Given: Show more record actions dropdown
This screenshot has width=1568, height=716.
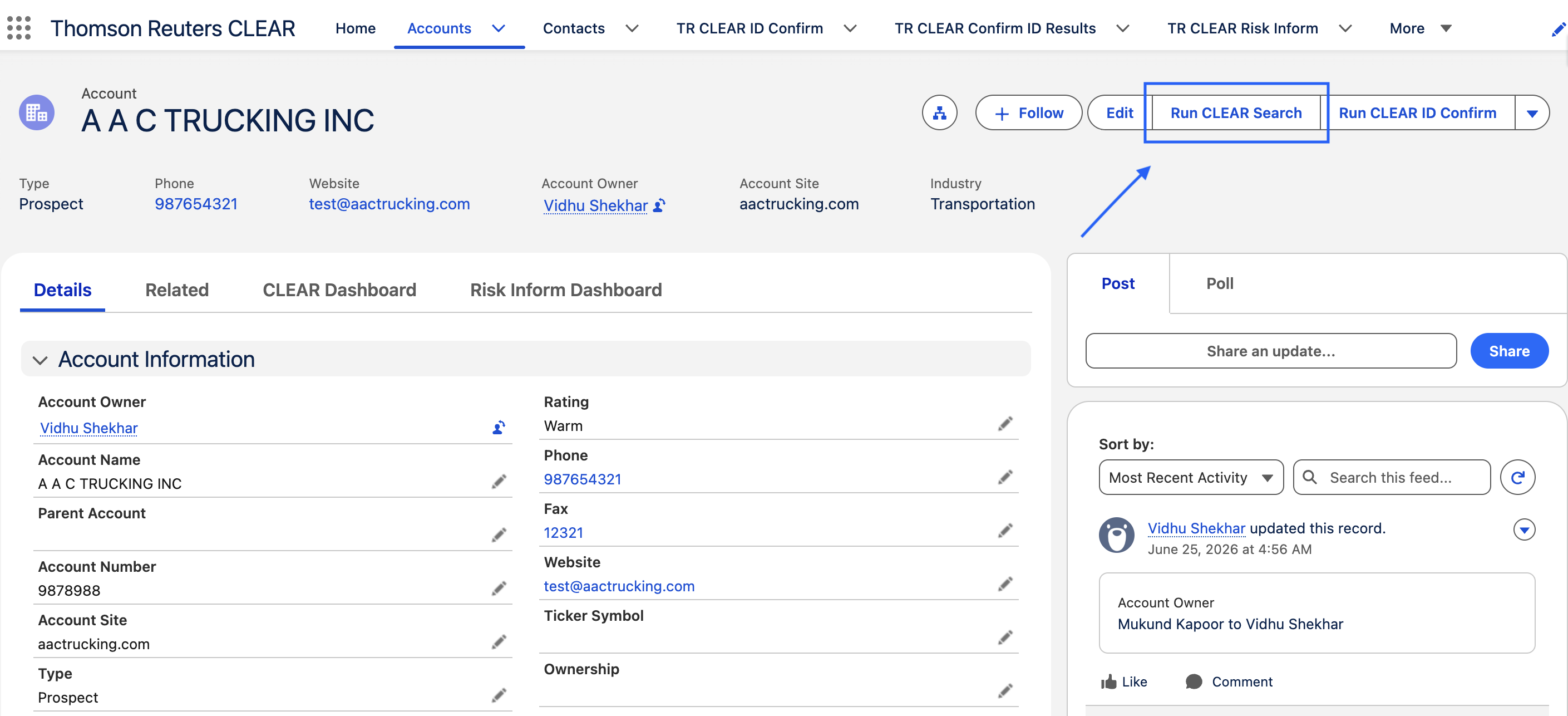Looking at the screenshot, I should pos(1532,112).
